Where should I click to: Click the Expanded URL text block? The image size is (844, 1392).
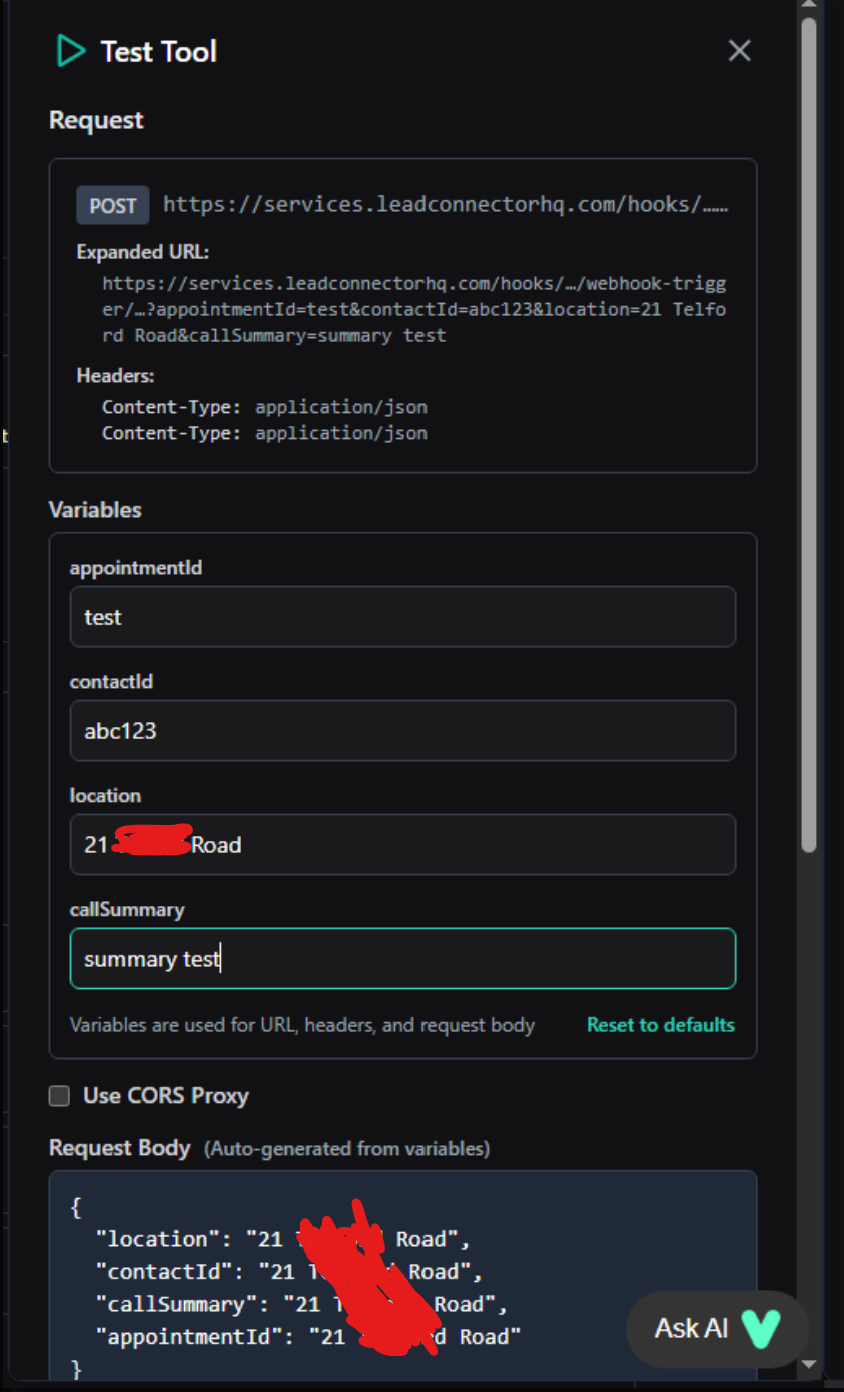tap(414, 309)
